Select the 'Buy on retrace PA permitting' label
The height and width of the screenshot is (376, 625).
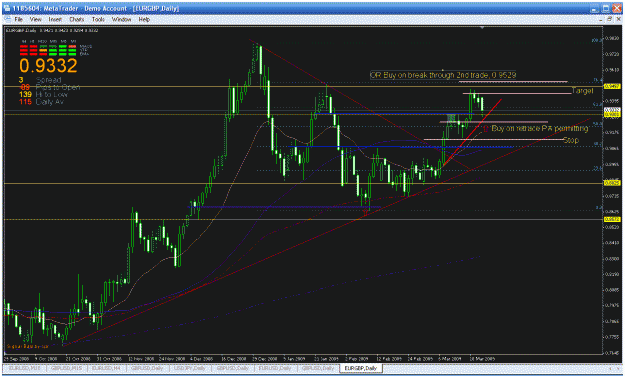(x=539, y=128)
